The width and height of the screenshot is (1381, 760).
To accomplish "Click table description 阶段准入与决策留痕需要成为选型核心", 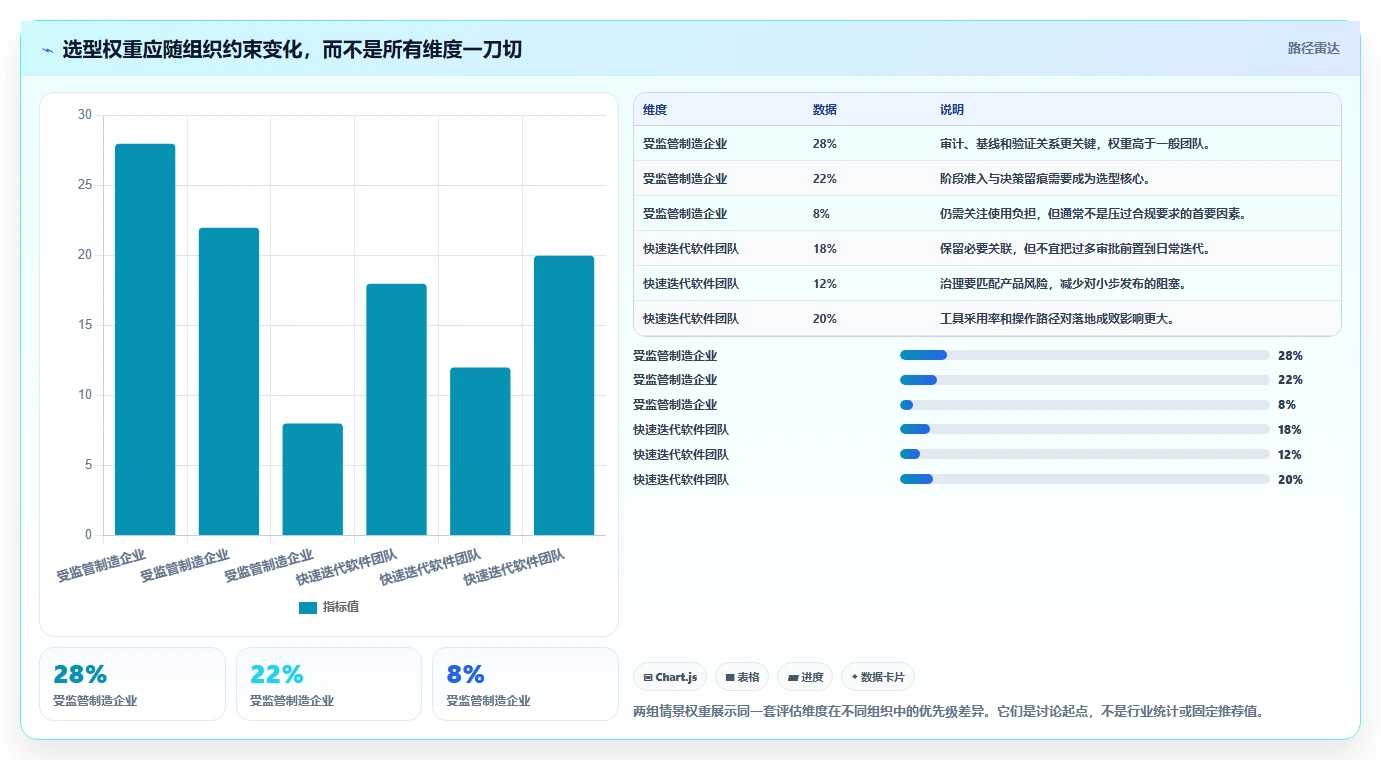I will (1045, 179).
